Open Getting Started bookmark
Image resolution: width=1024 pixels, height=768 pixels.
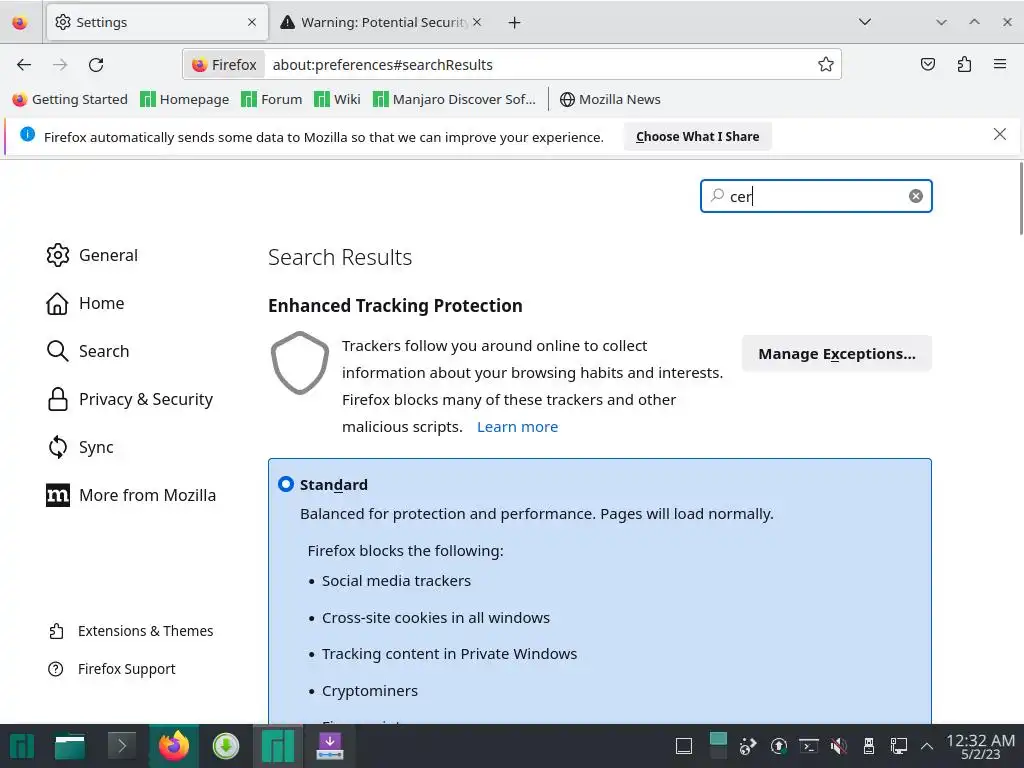tap(70, 99)
